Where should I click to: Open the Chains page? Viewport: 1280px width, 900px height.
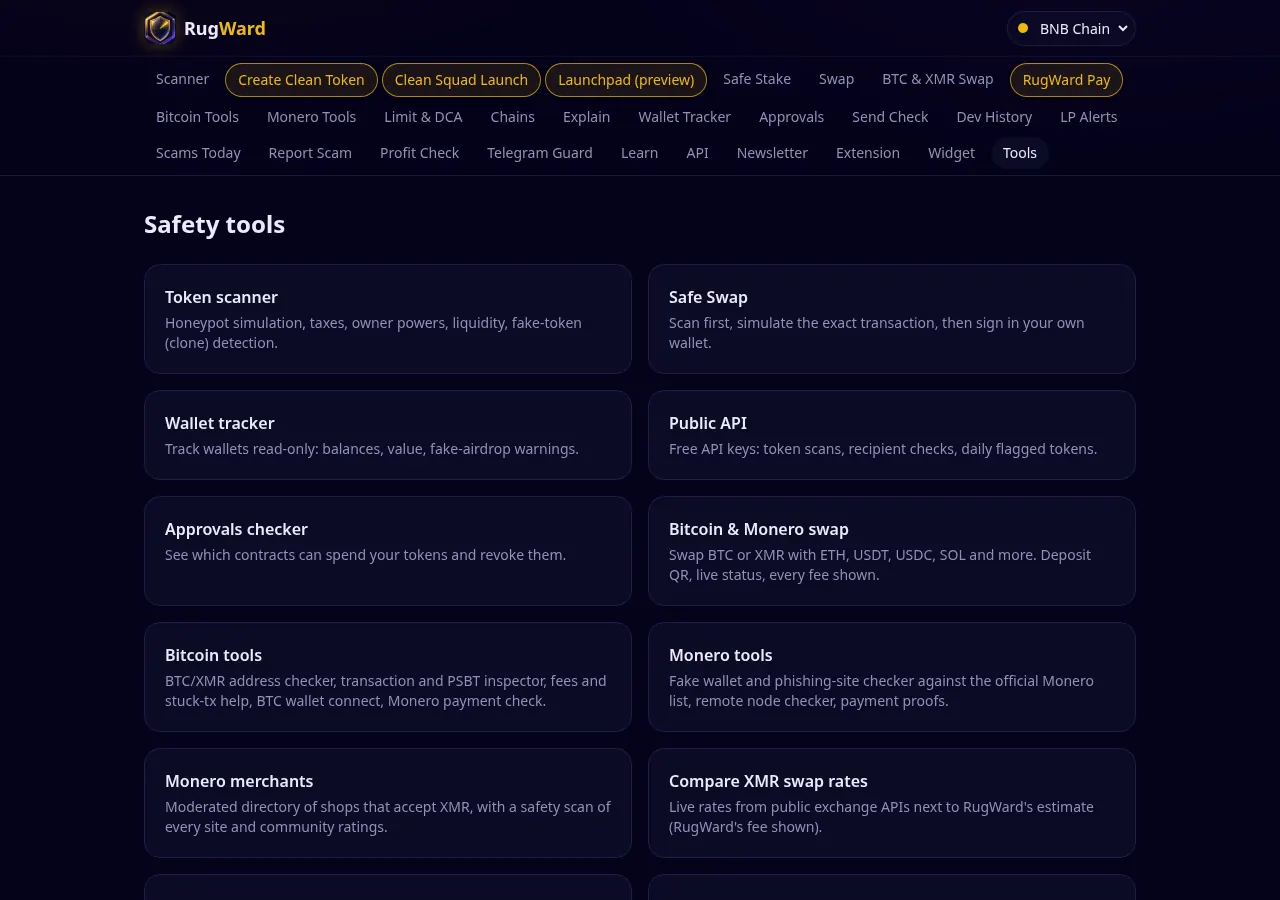point(512,117)
